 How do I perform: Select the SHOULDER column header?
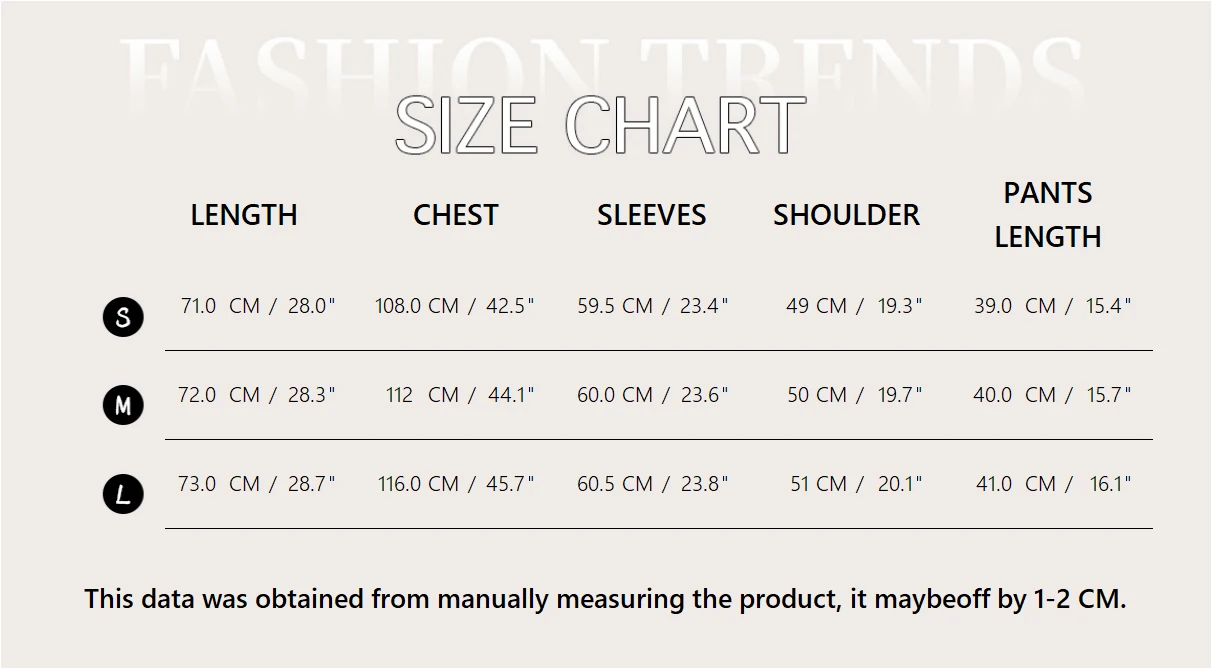pos(846,215)
